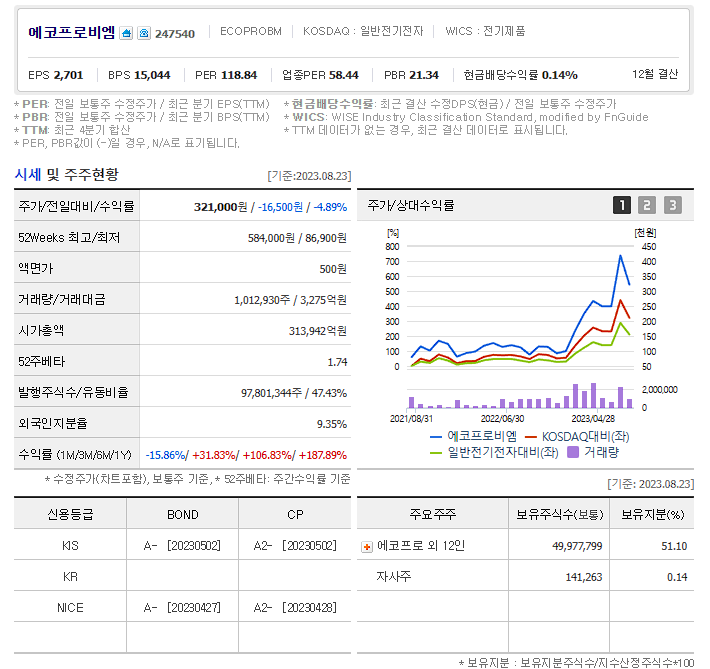710x669 pixels.
Task: Click the 자사주 shareholder row
Action: [x=393, y=577]
